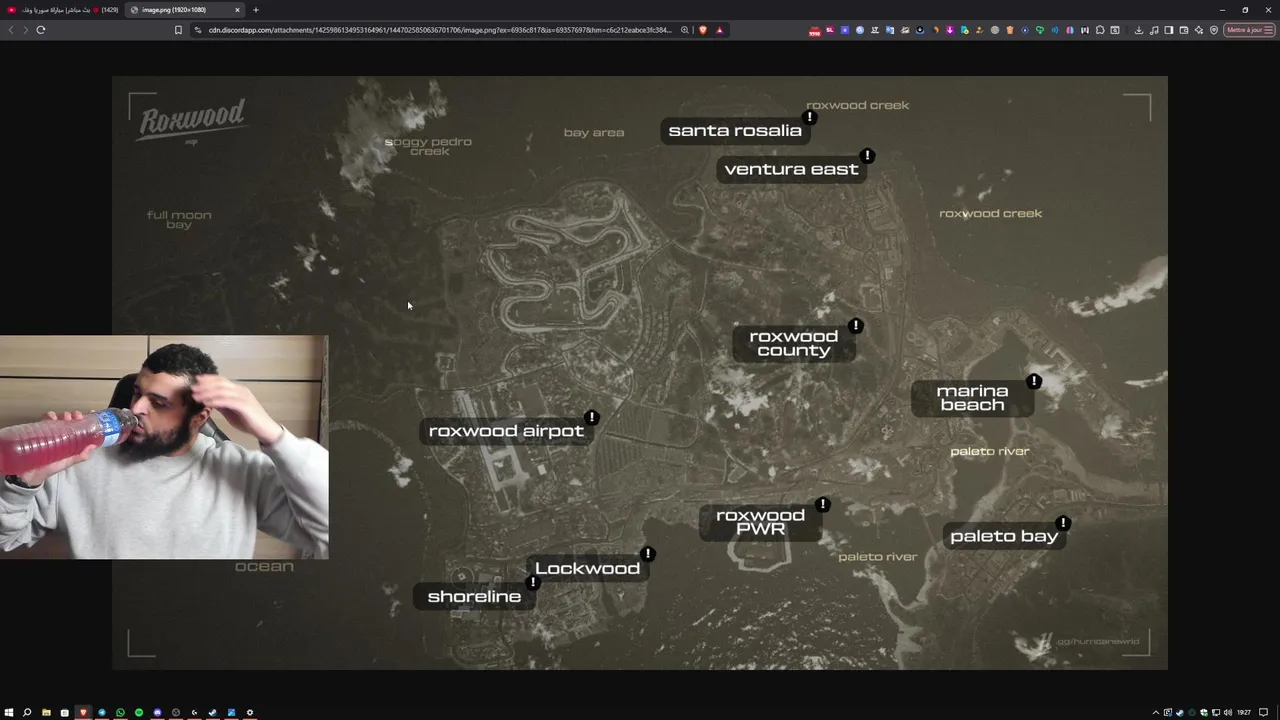Toggle the browser sidebar panel icon
The width and height of the screenshot is (1280, 720).
pyautogui.click(x=1169, y=30)
